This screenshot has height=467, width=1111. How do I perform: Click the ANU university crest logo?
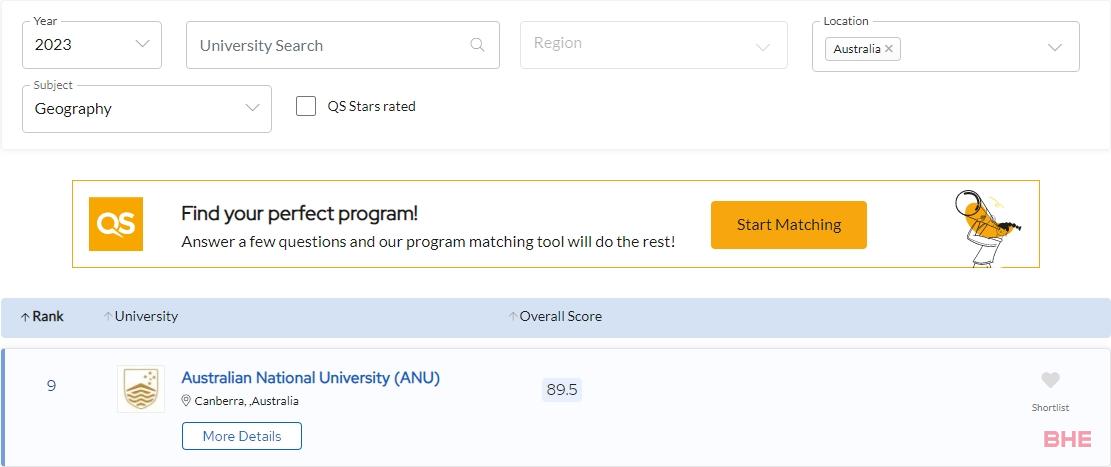tap(141, 389)
